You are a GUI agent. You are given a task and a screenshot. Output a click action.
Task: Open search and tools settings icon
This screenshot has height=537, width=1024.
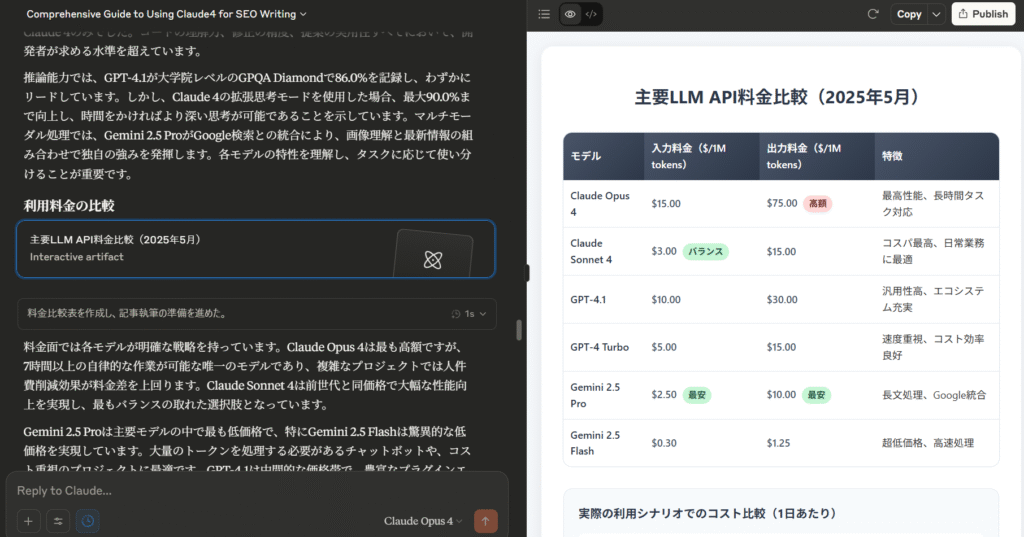[58, 521]
